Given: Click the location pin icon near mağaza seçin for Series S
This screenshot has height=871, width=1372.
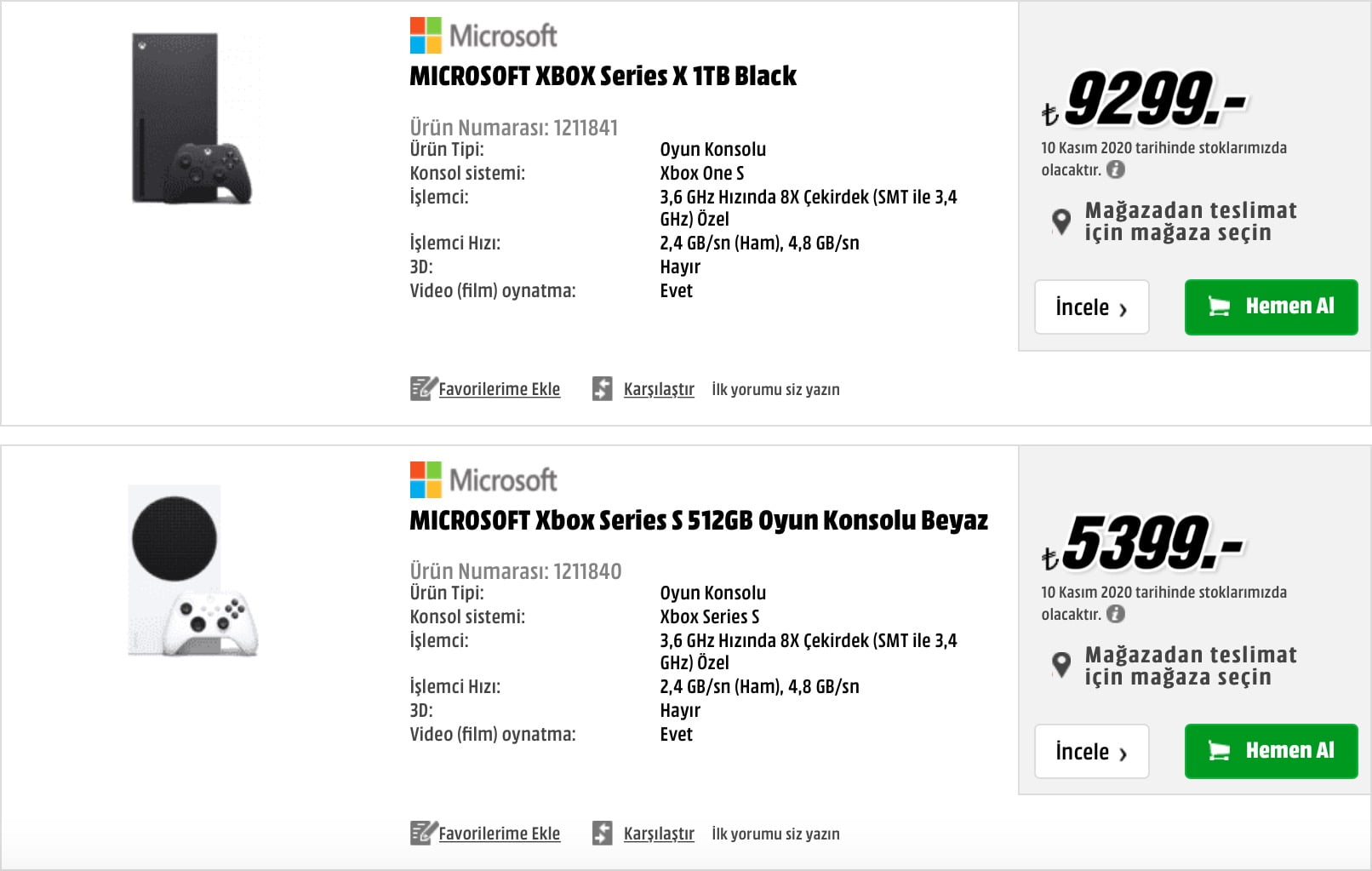Looking at the screenshot, I should tap(1061, 665).
